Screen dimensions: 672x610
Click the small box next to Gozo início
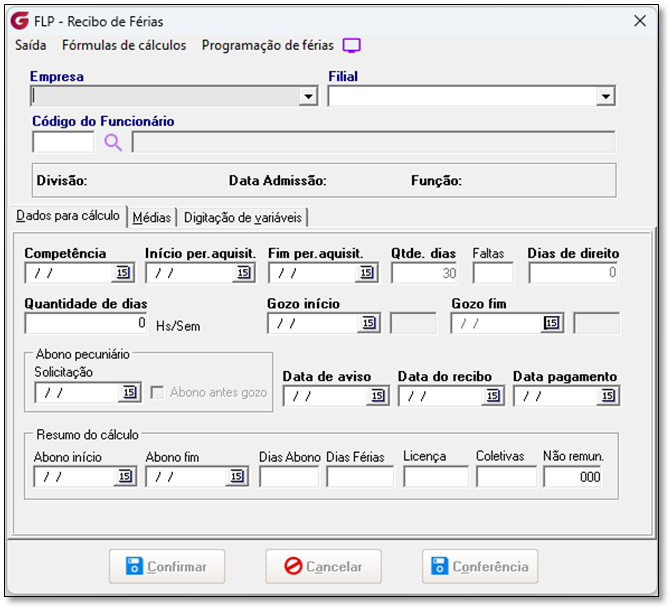pyautogui.click(x=413, y=323)
